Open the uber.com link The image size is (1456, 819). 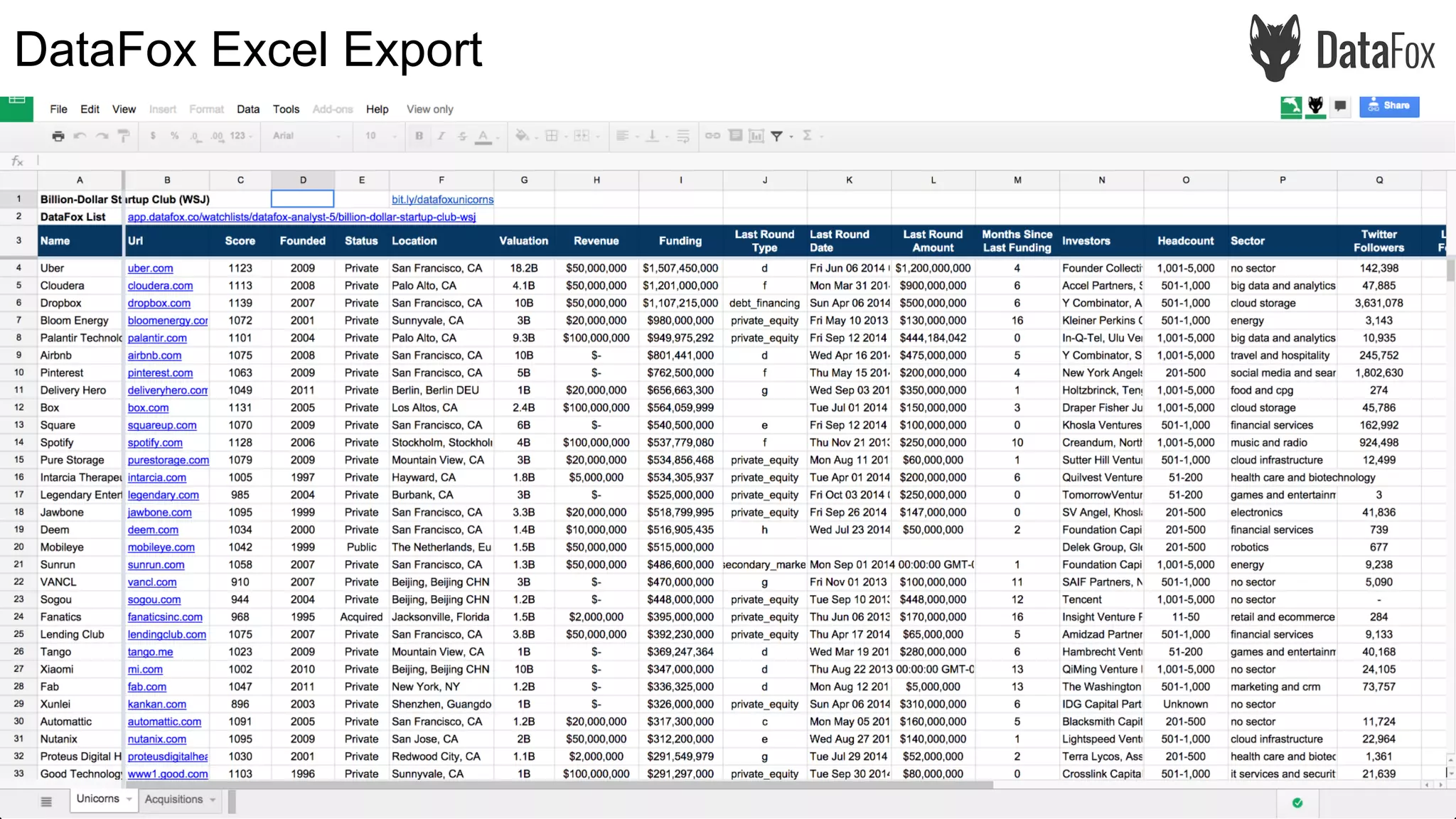pyautogui.click(x=150, y=268)
